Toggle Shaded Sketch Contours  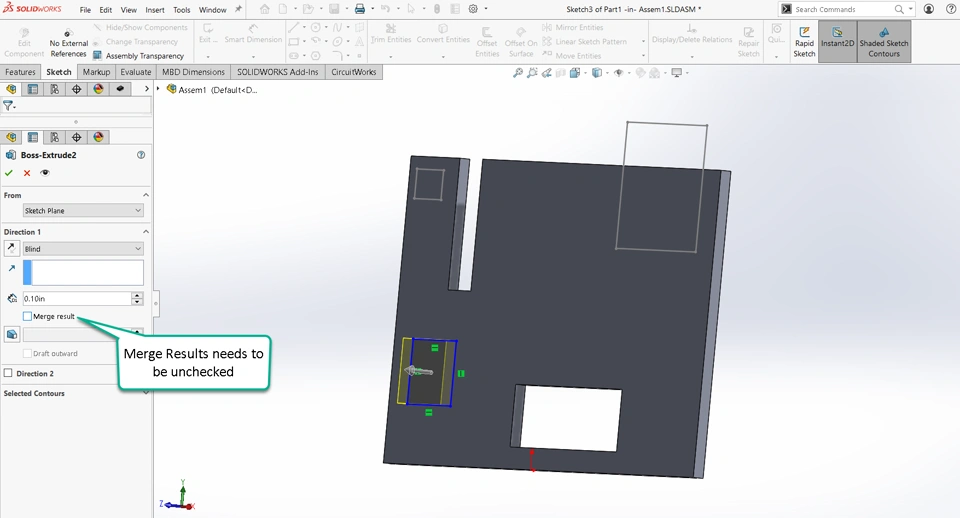(x=883, y=42)
